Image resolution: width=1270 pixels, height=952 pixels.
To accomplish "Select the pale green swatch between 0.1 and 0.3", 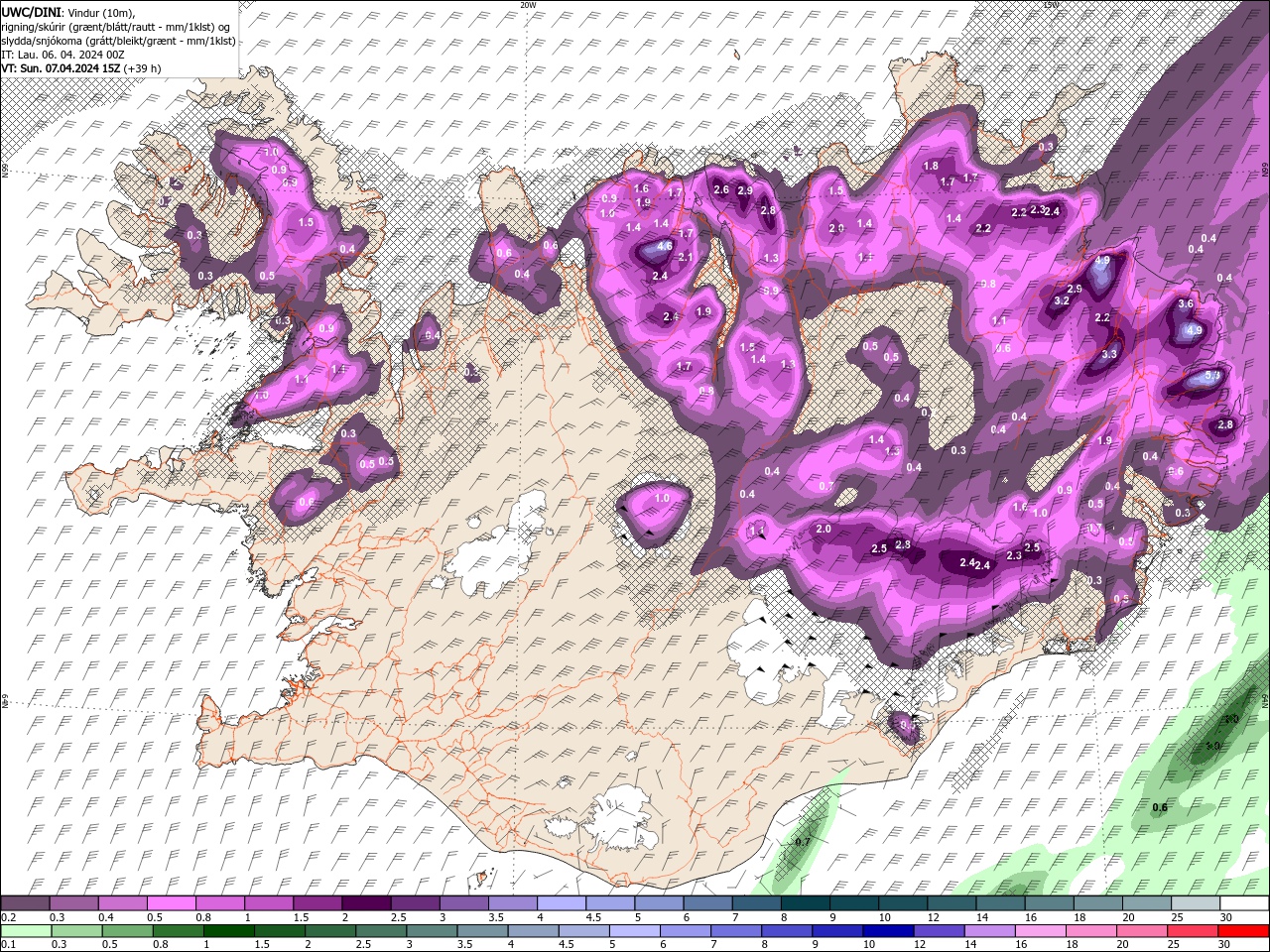I will 27,931.
